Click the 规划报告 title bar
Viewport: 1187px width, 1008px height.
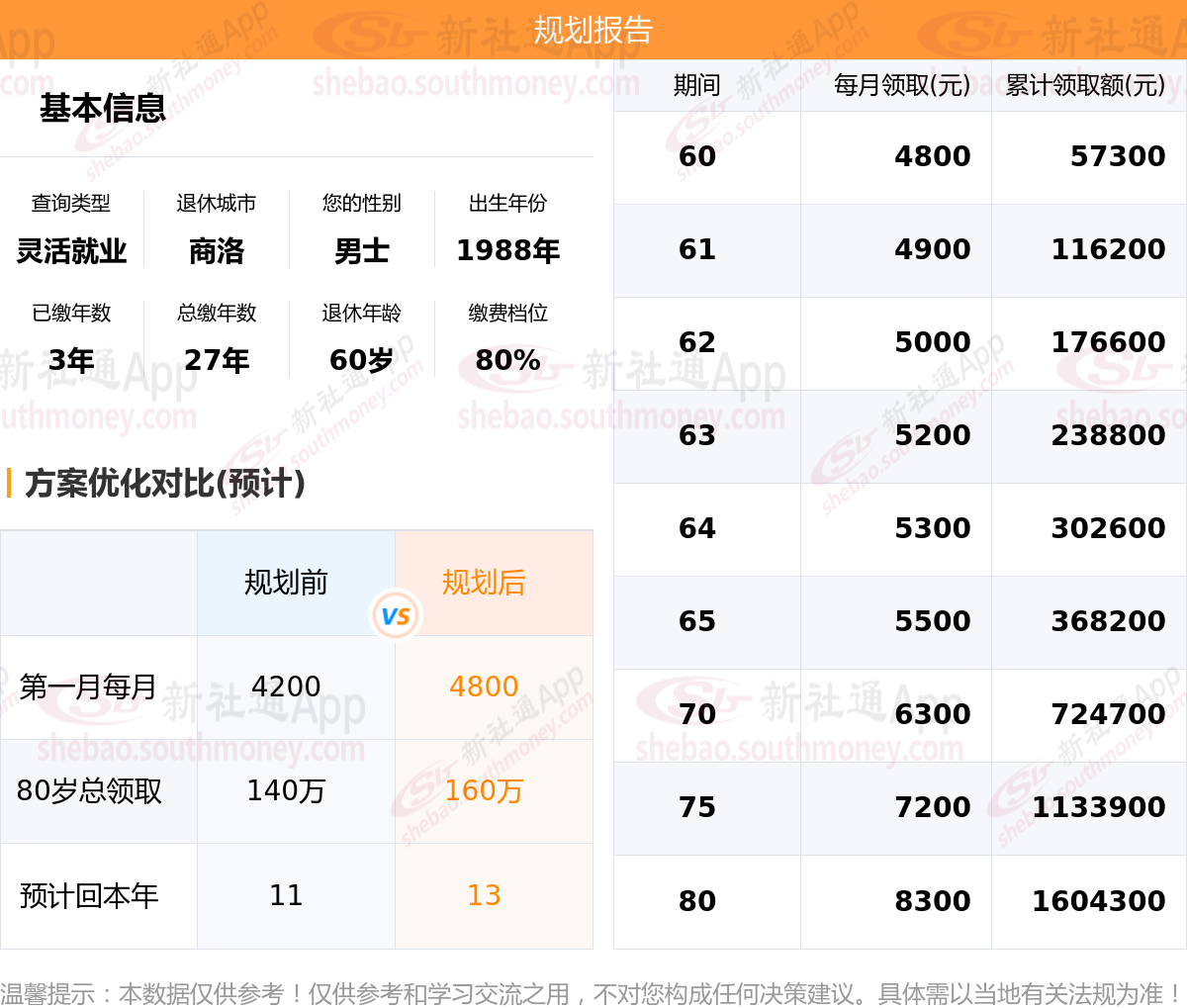(593, 30)
